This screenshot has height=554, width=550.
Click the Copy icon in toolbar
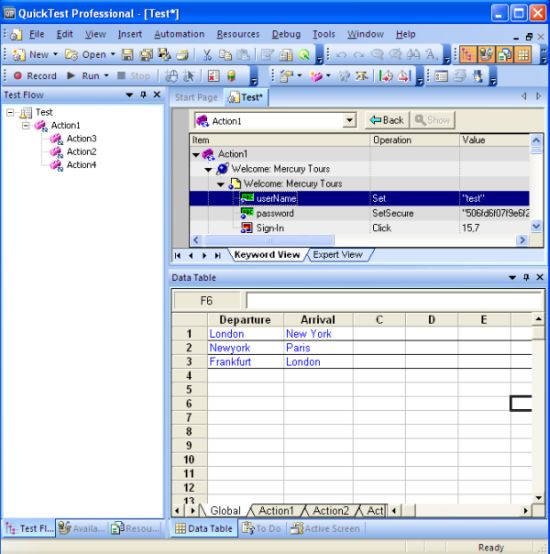pyautogui.click(x=225, y=55)
